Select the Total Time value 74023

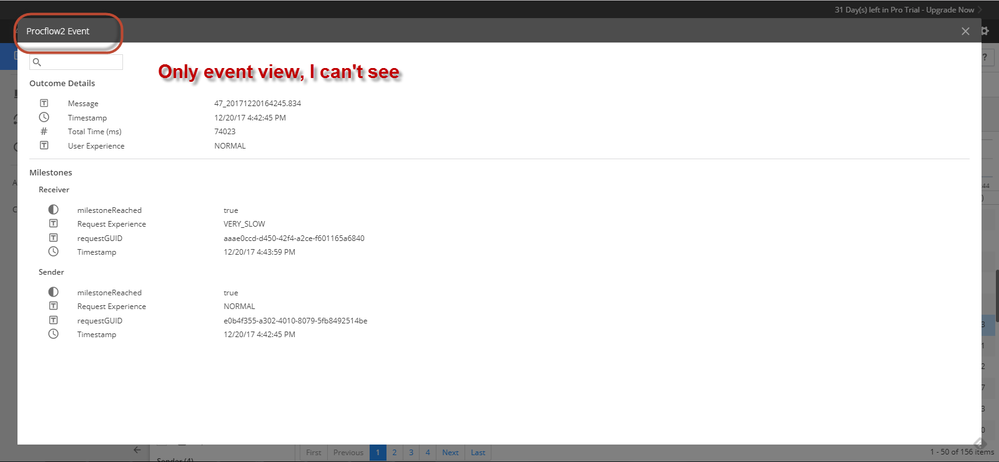point(225,132)
